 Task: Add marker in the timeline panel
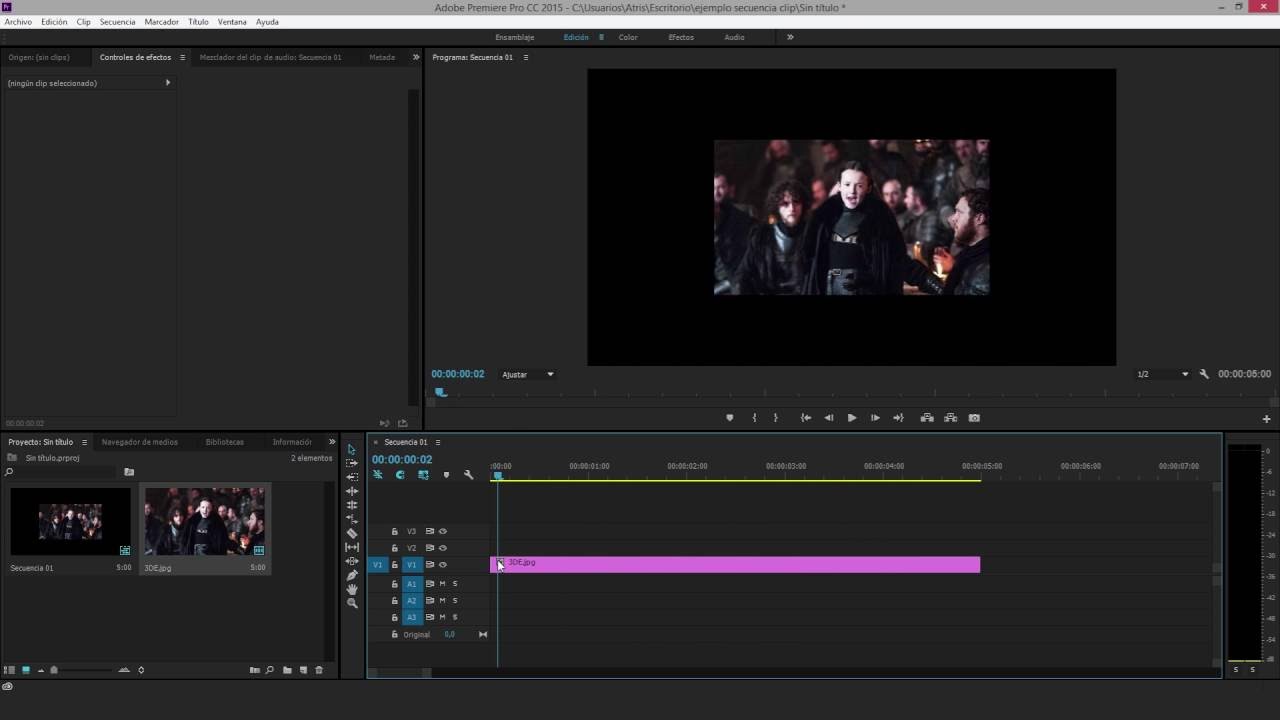pyautogui.click(x=446, y=475)
